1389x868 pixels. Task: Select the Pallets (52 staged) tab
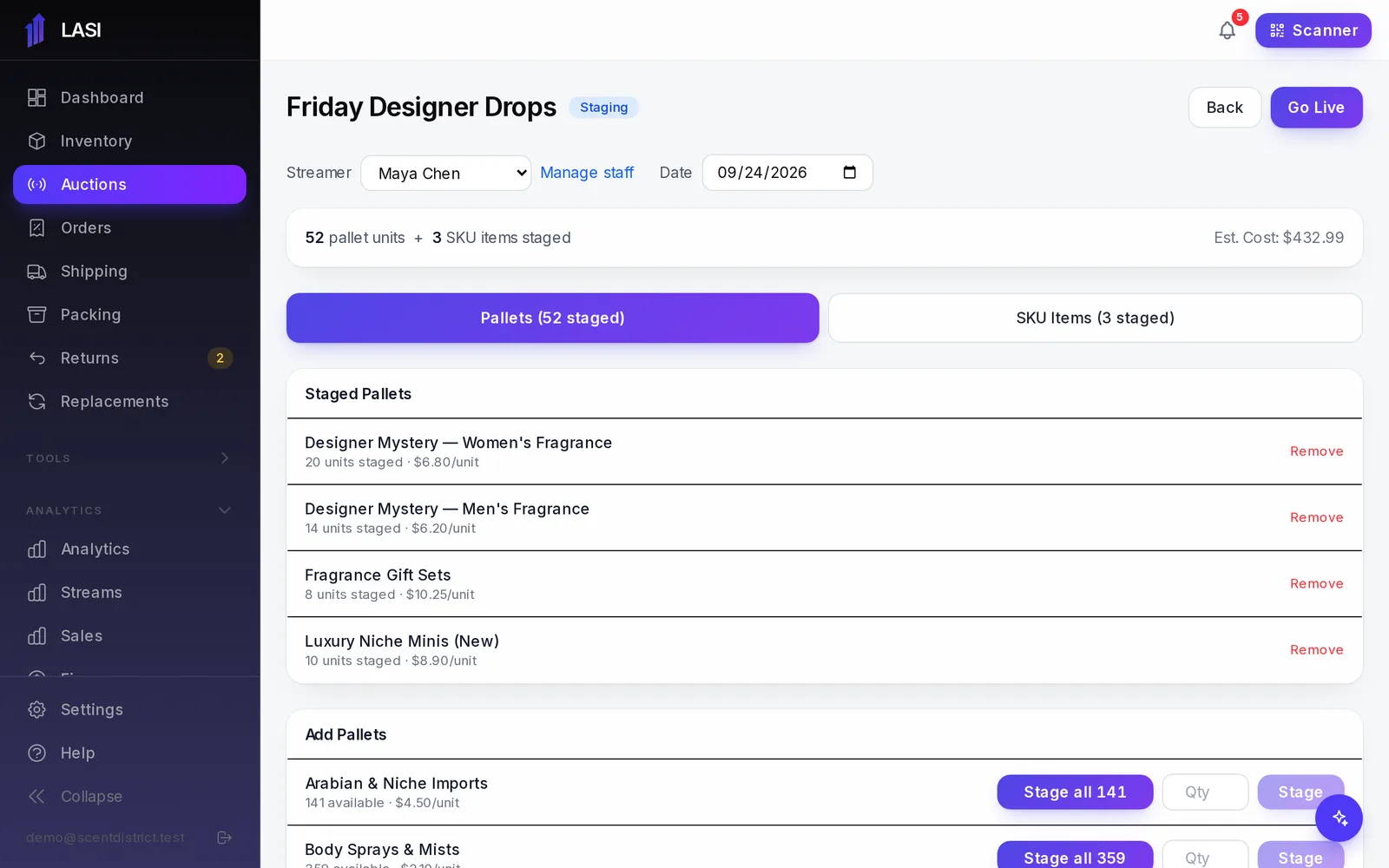point(553,318)
